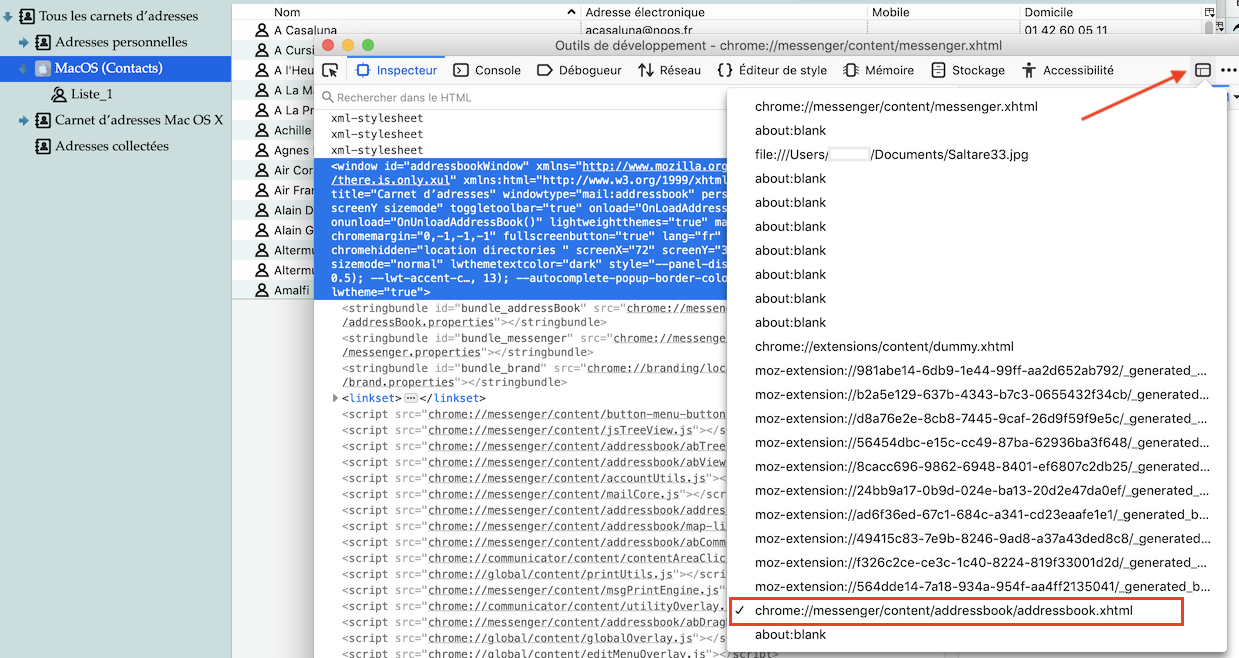Viewport: 1239px width, 658px height.
Task: Expand the linkset node in HTML tree
Action: 336,398
